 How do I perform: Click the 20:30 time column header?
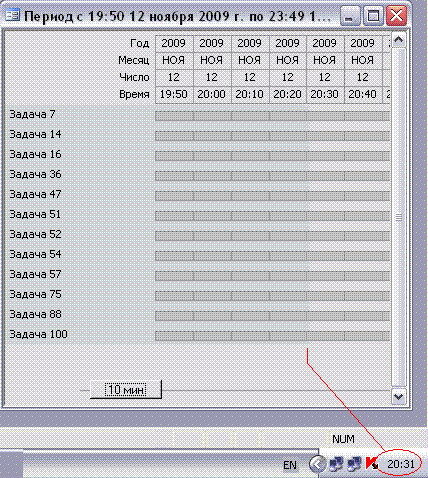pos(325,94)
